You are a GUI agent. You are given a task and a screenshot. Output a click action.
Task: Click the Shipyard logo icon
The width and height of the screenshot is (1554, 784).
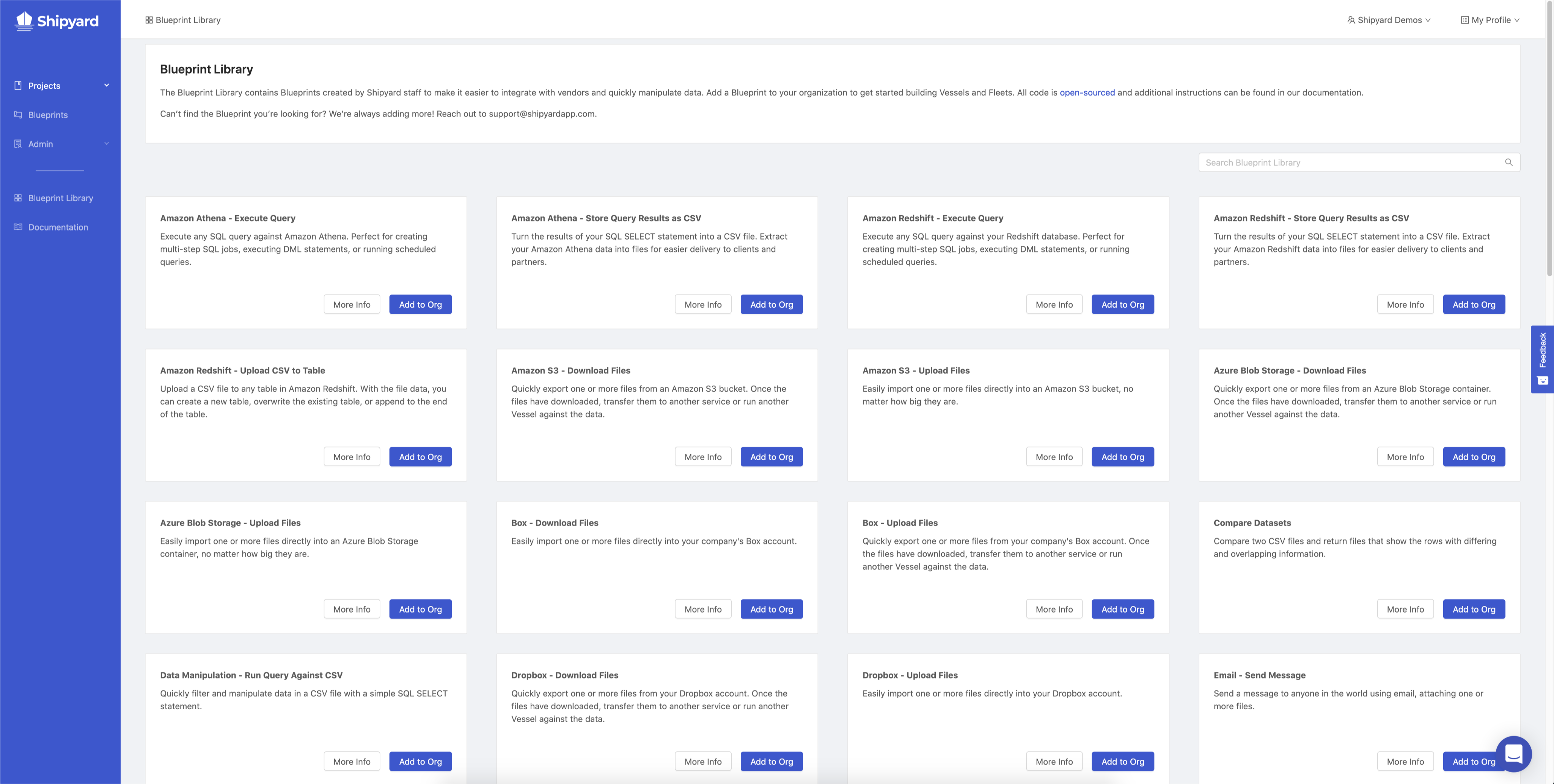(x=24, y=20)
